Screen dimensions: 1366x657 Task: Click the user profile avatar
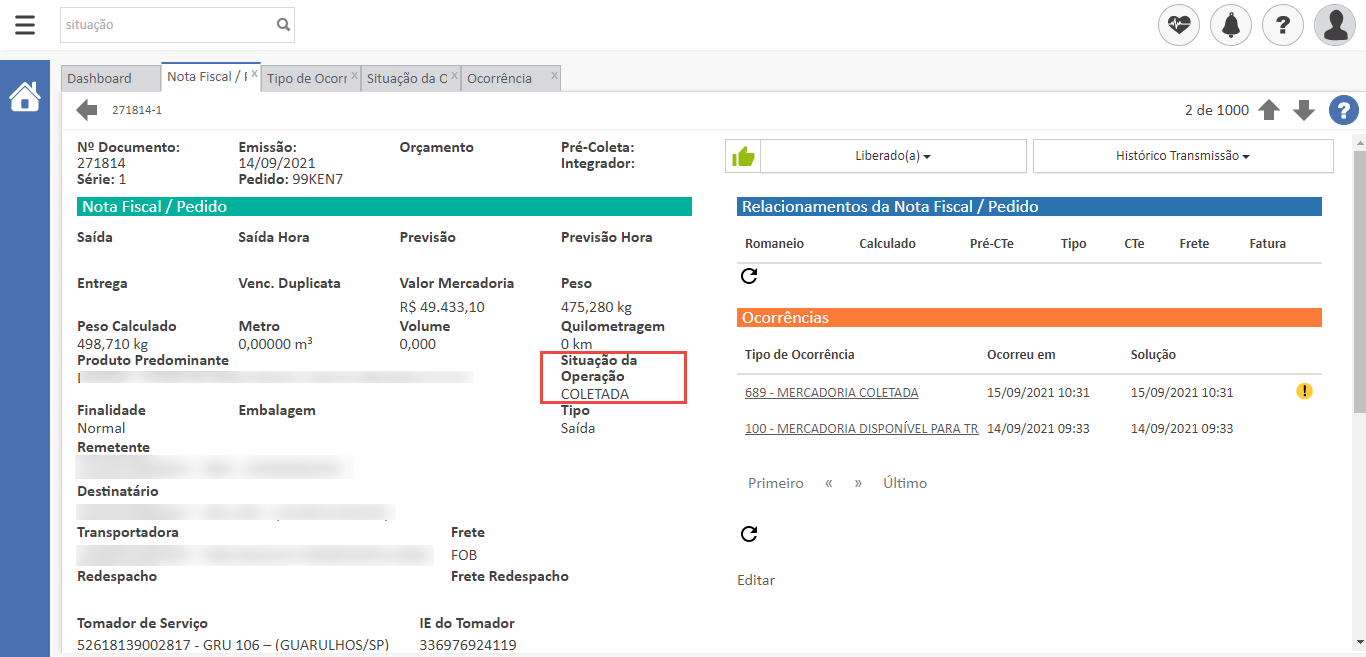click(1335, 25)
